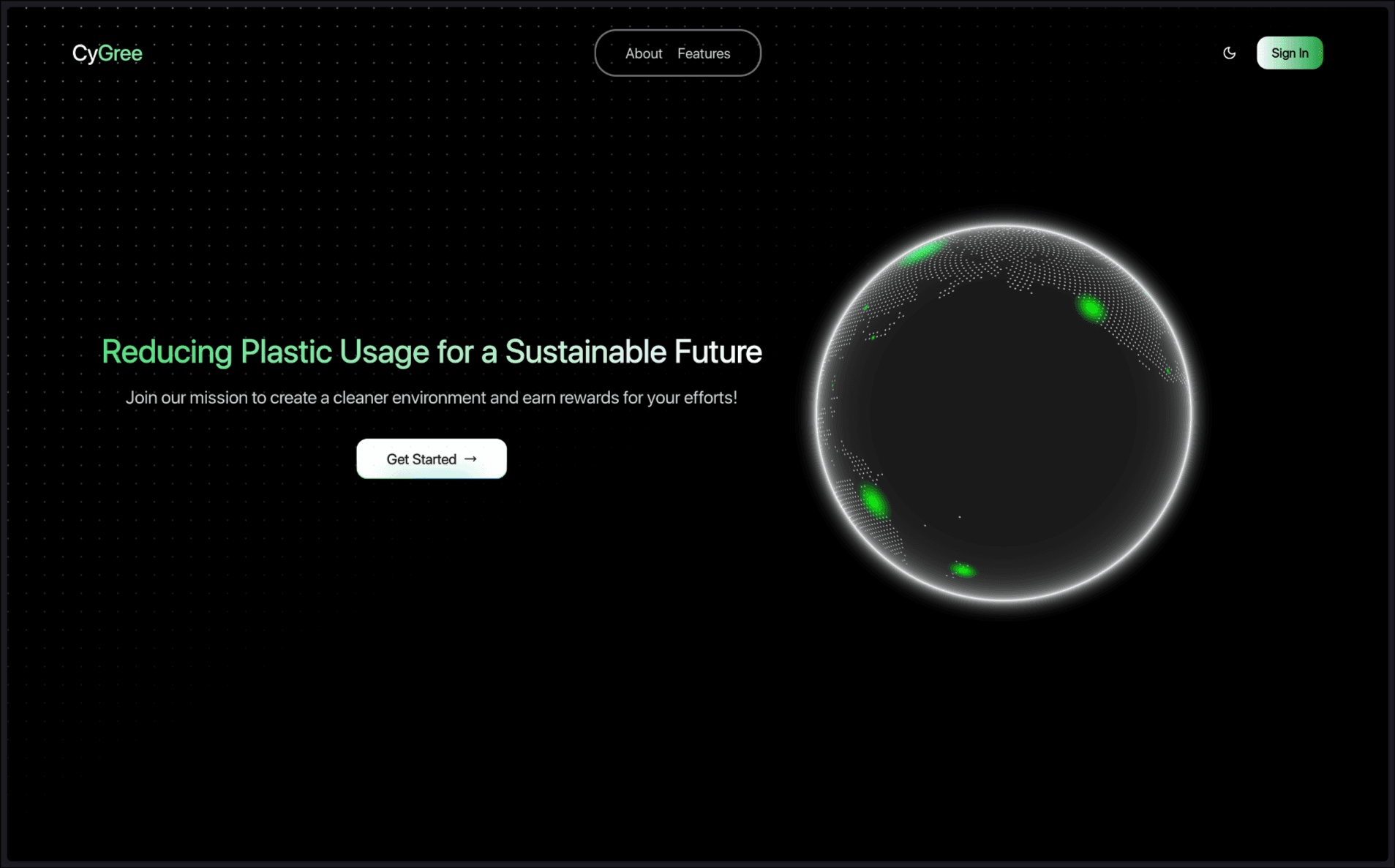Viewport: 1395px width, 868px height.
Task: Click the dark center of the globe
Action: [1004, 413]
